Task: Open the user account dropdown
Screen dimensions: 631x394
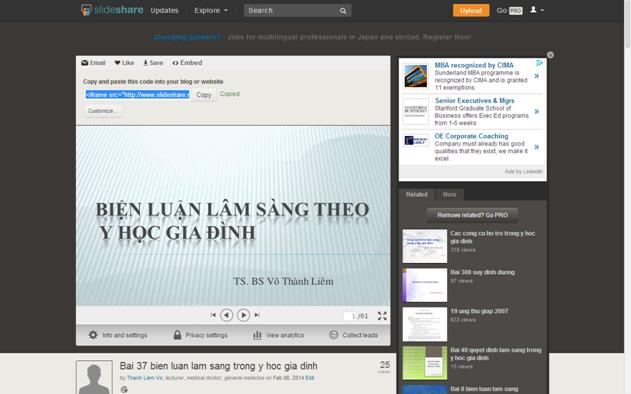Action: (537, 10)
